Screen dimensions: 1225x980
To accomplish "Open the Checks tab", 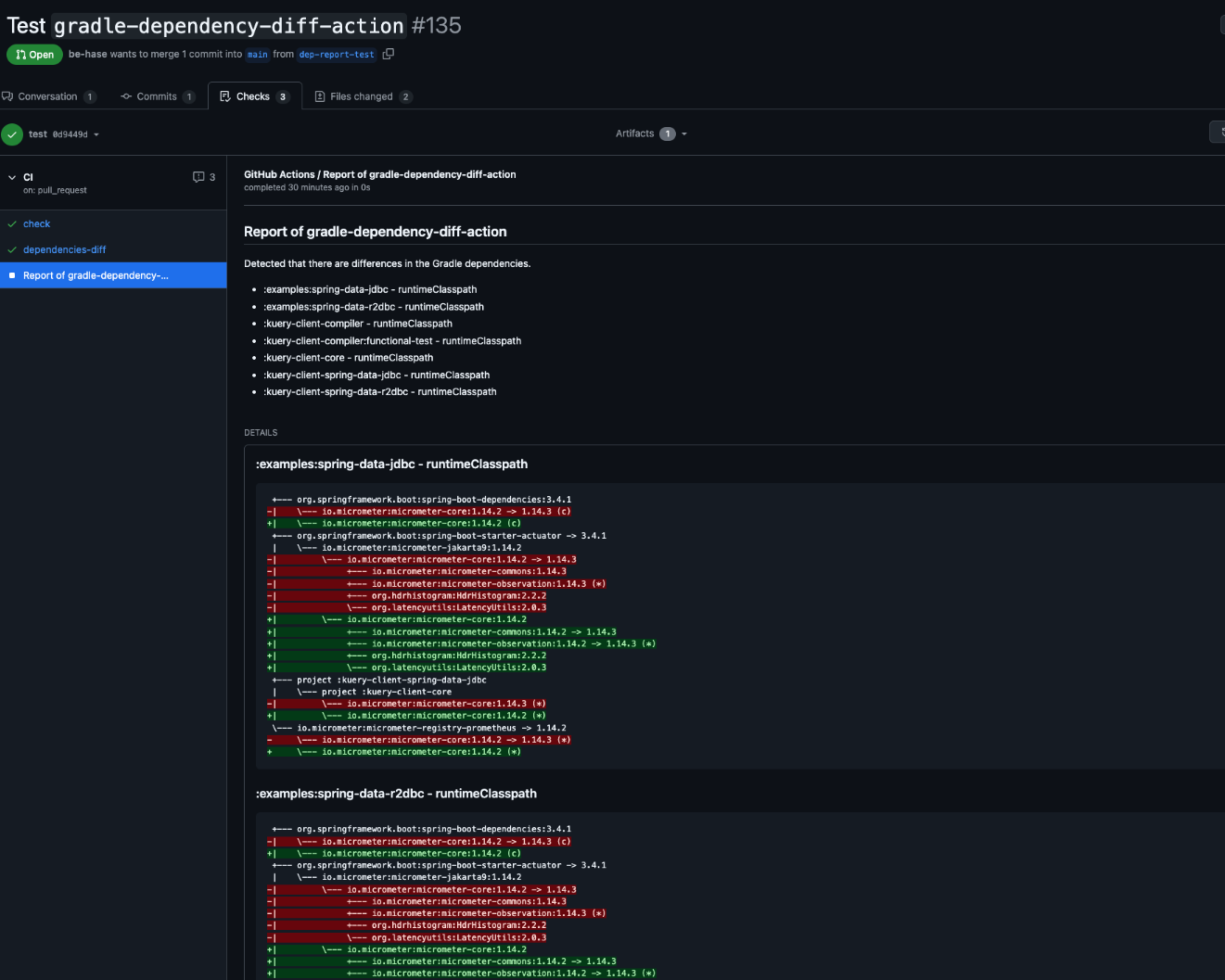I will click(x=254, y=96).
